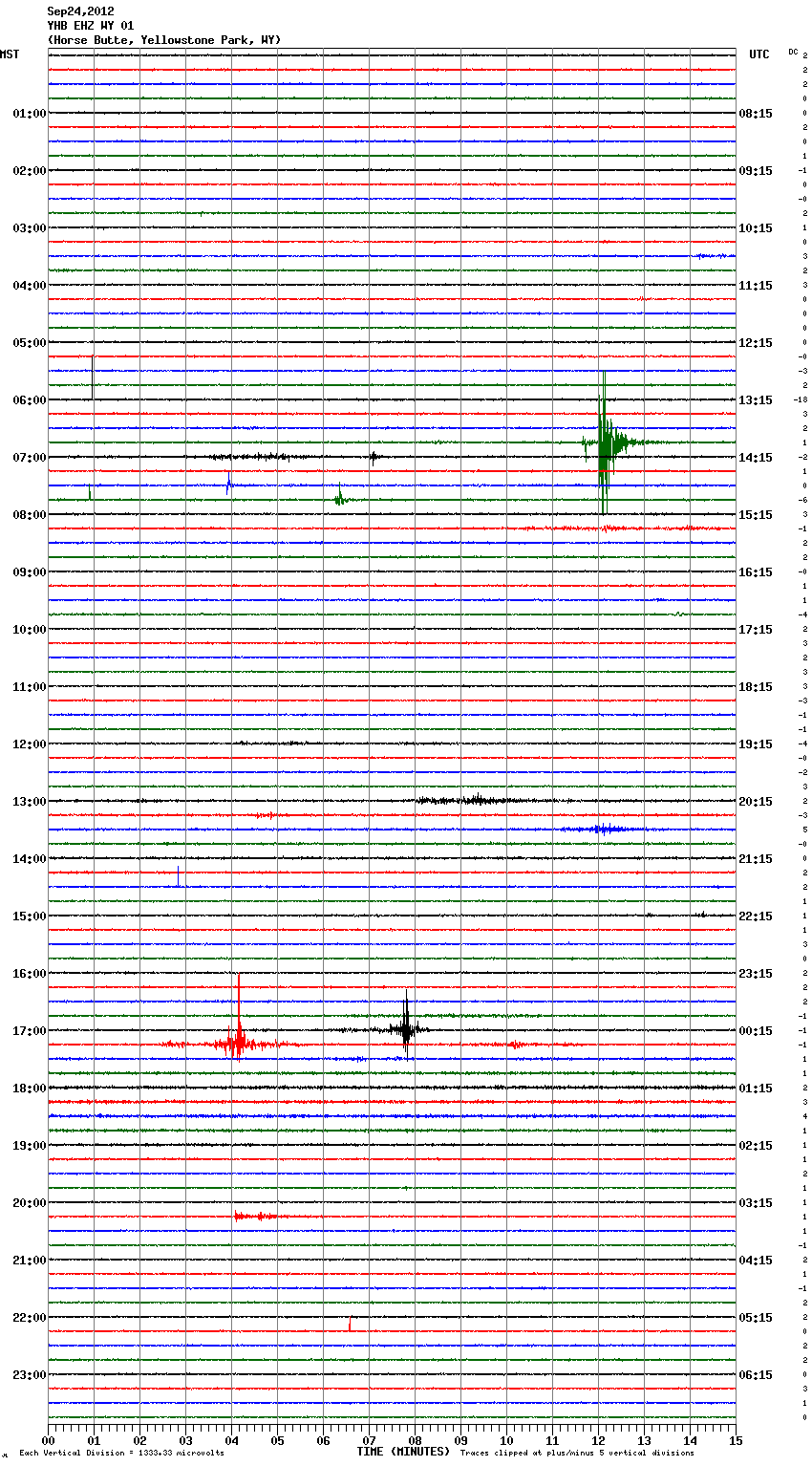Click the 08 minute tick on time axis
This screenshot has height=1466, width=812.
tap(415, 1441)
